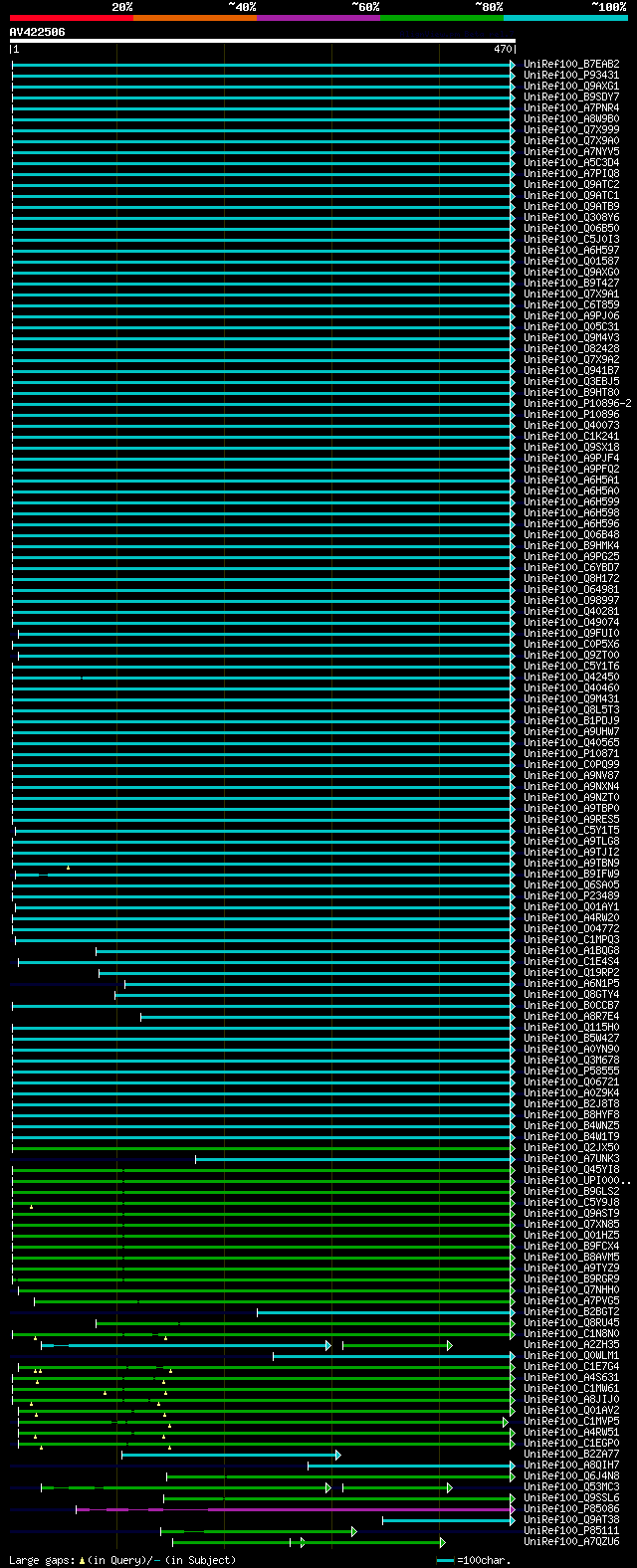Select UniRef100_Q40073 label
Screen dimensions: 637x1568
[x=571, y=426]
